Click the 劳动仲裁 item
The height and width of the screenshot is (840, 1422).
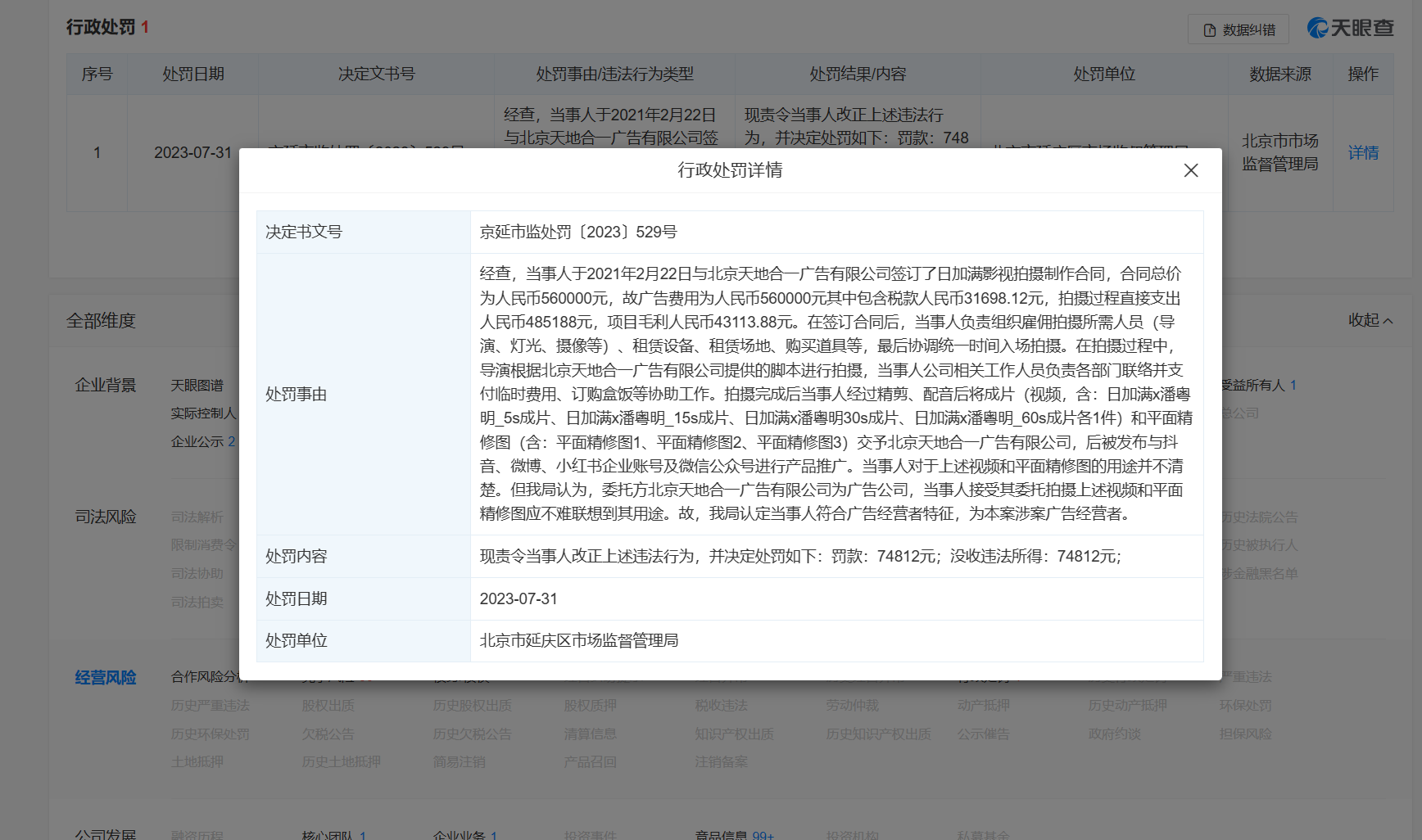[853, 705]
